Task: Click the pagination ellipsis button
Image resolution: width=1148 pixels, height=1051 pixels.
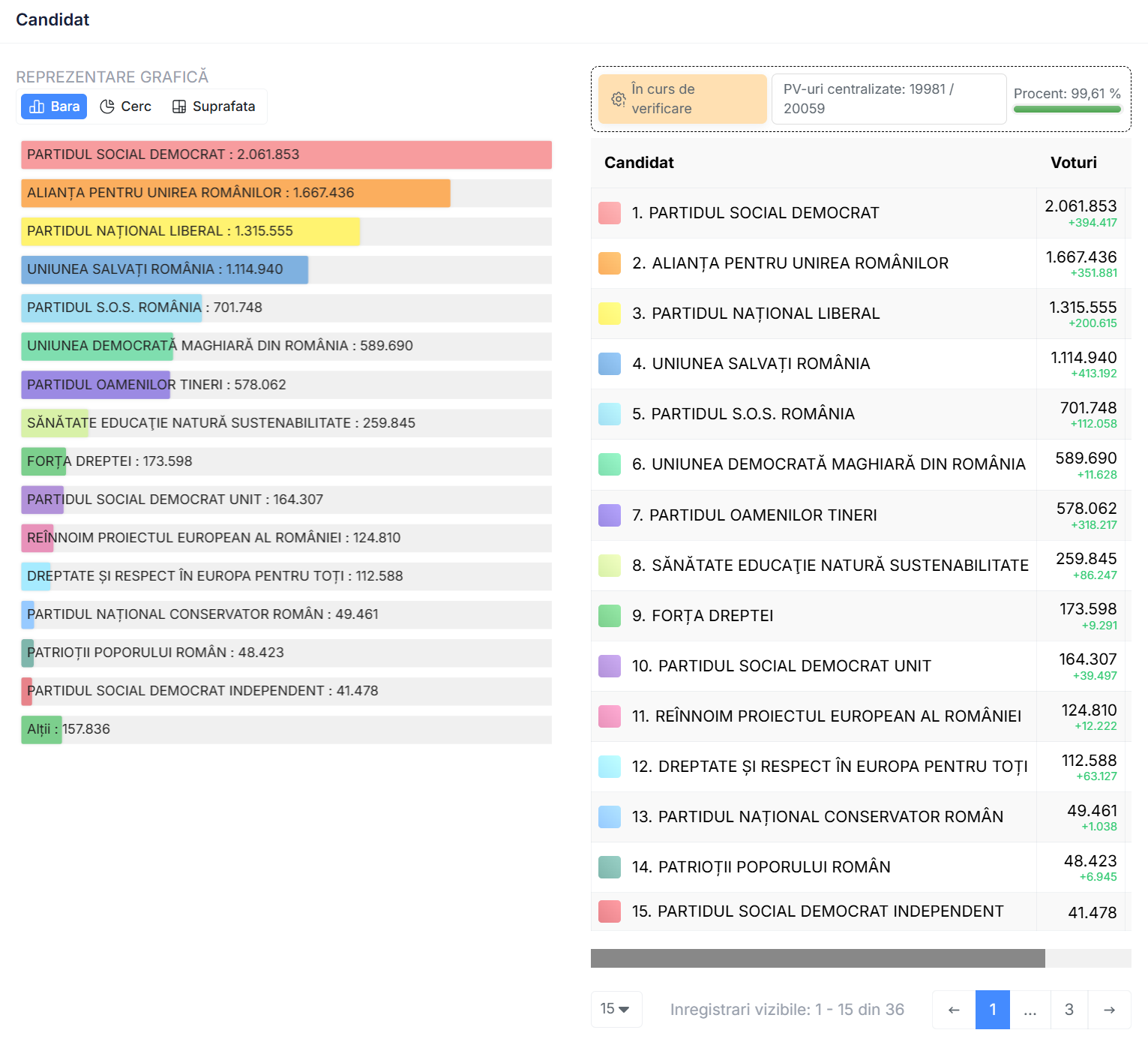Action: pos(1030,1010)
